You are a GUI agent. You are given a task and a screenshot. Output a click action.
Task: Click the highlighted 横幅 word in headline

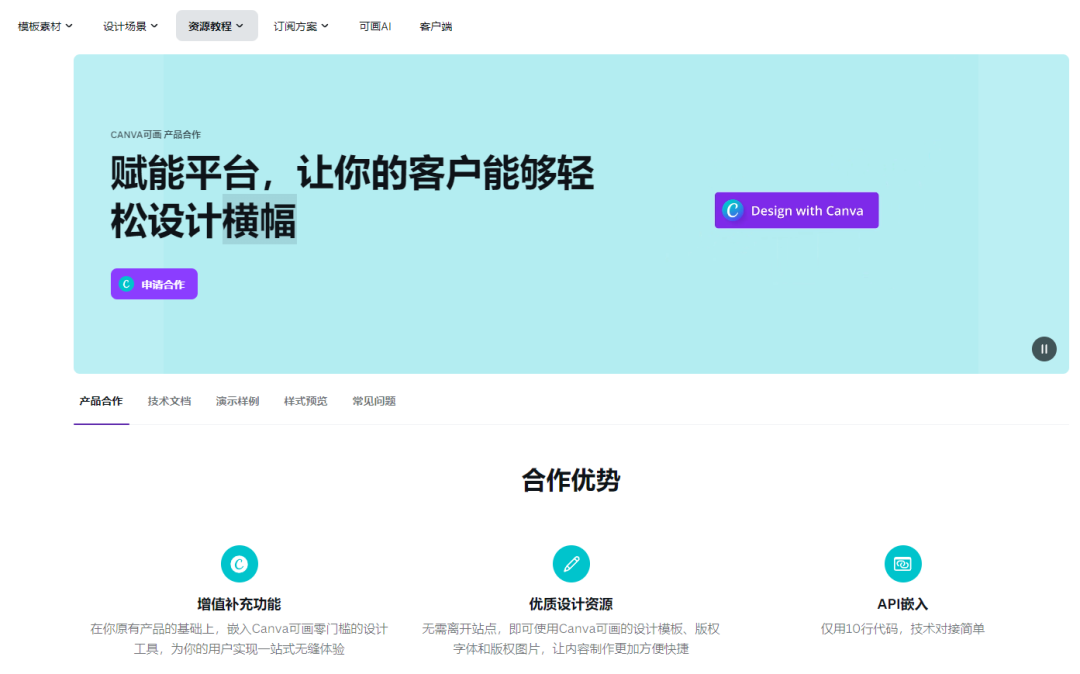point(259,220)
